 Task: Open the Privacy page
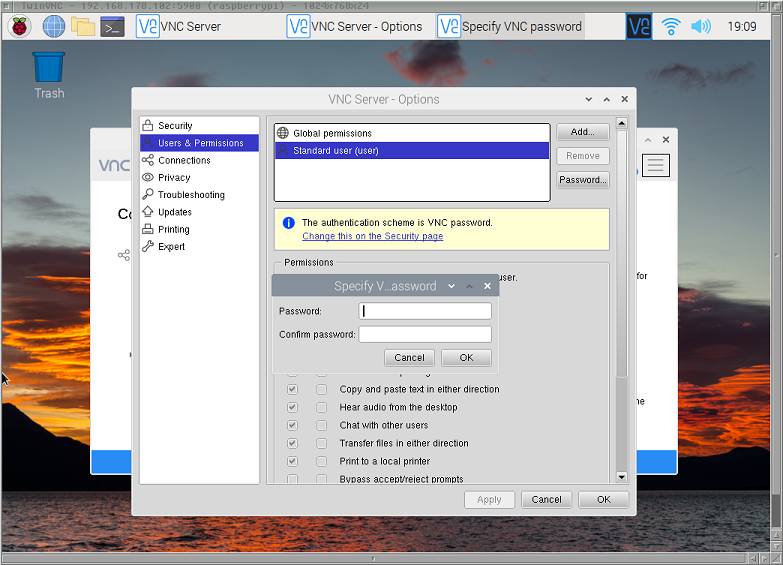[199, 177]
